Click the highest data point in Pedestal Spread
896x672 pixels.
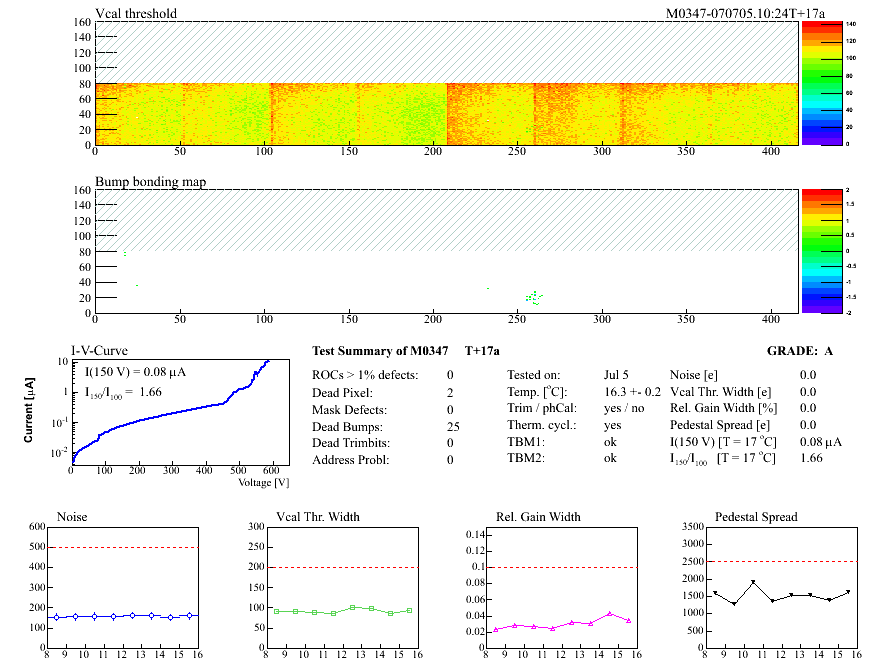pos(753,582)
